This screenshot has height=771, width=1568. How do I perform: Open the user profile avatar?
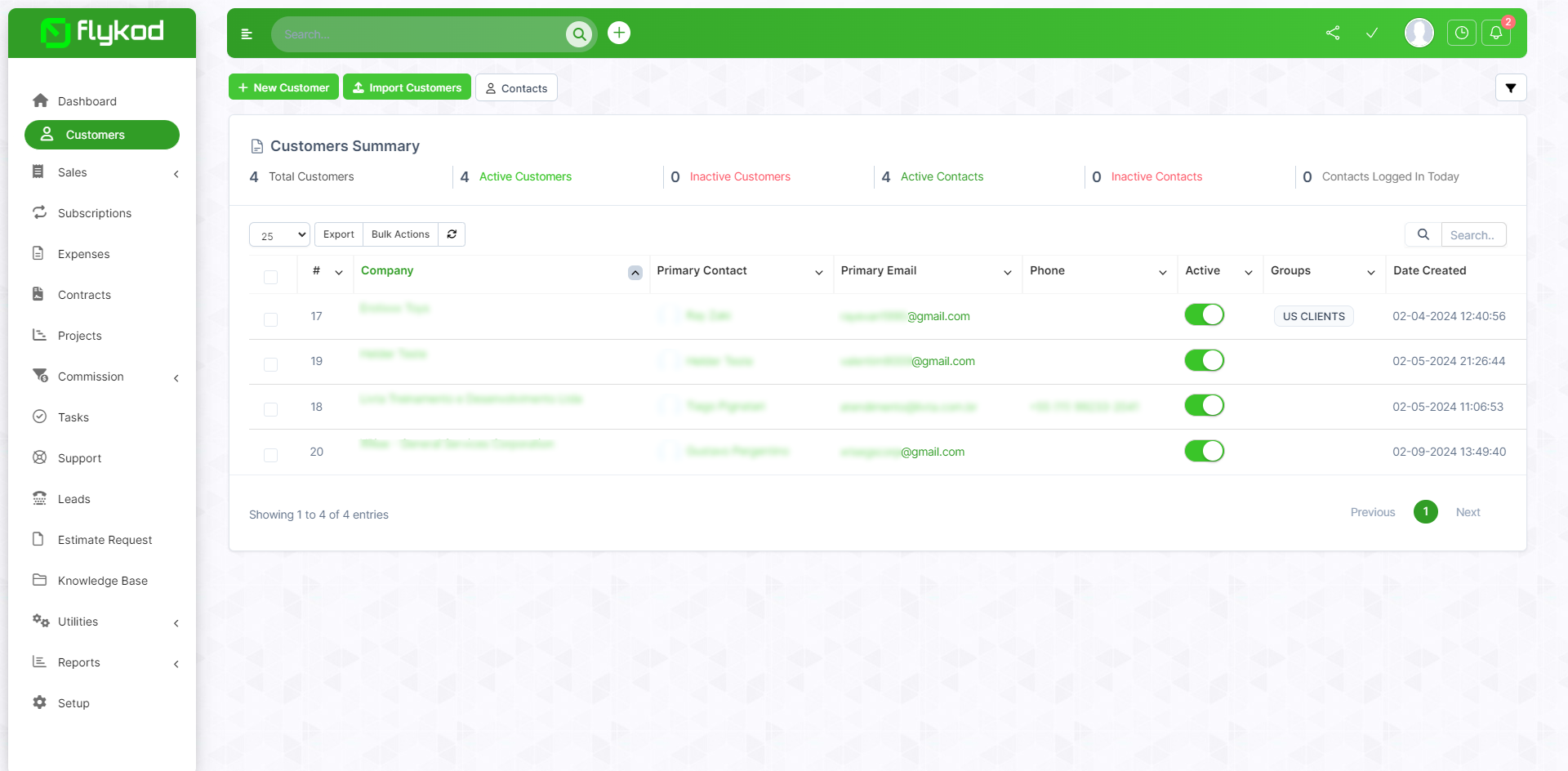coord(1419,33)
